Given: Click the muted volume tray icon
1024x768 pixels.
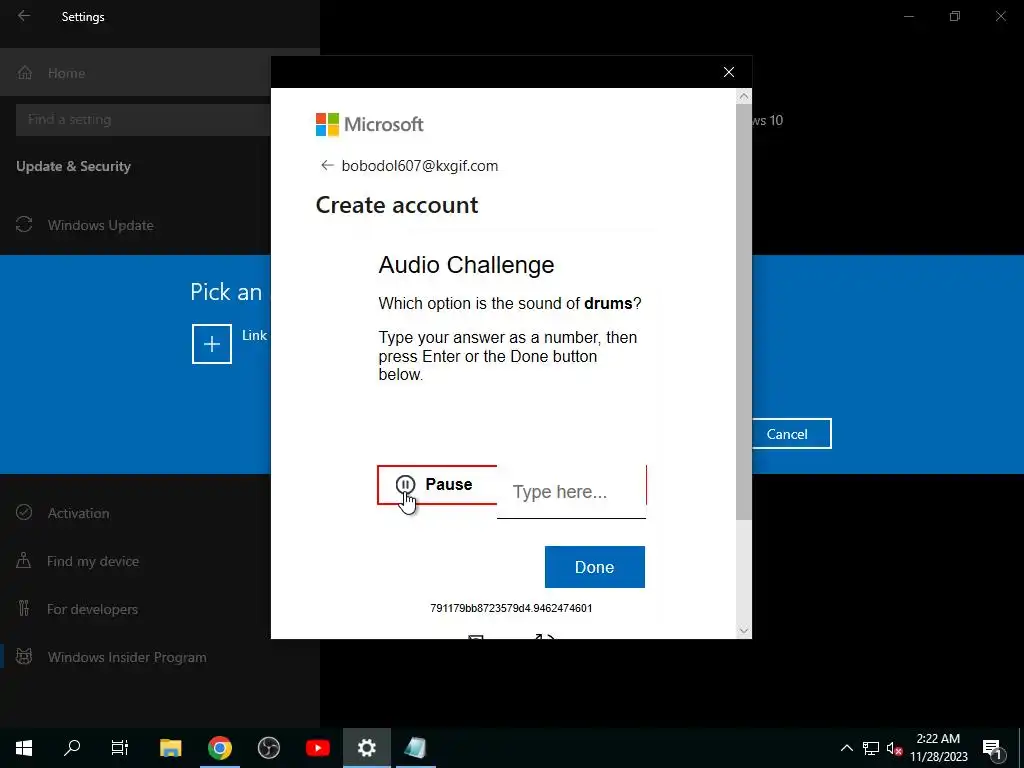Looking at the screenshot, I should click(894, 748).
